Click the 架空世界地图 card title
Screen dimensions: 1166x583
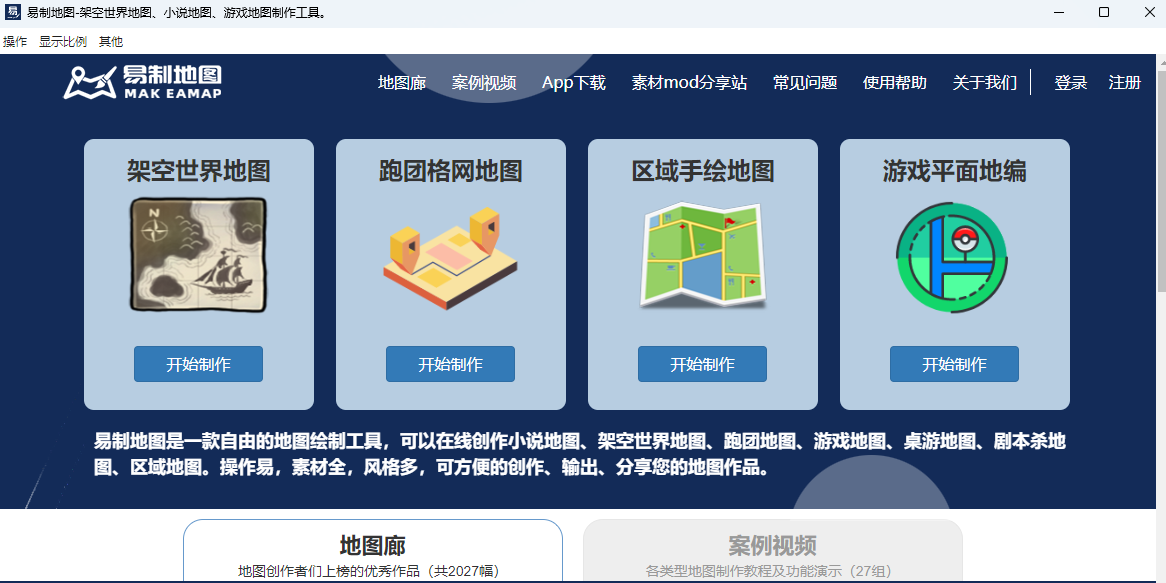(x=199, y=172)
